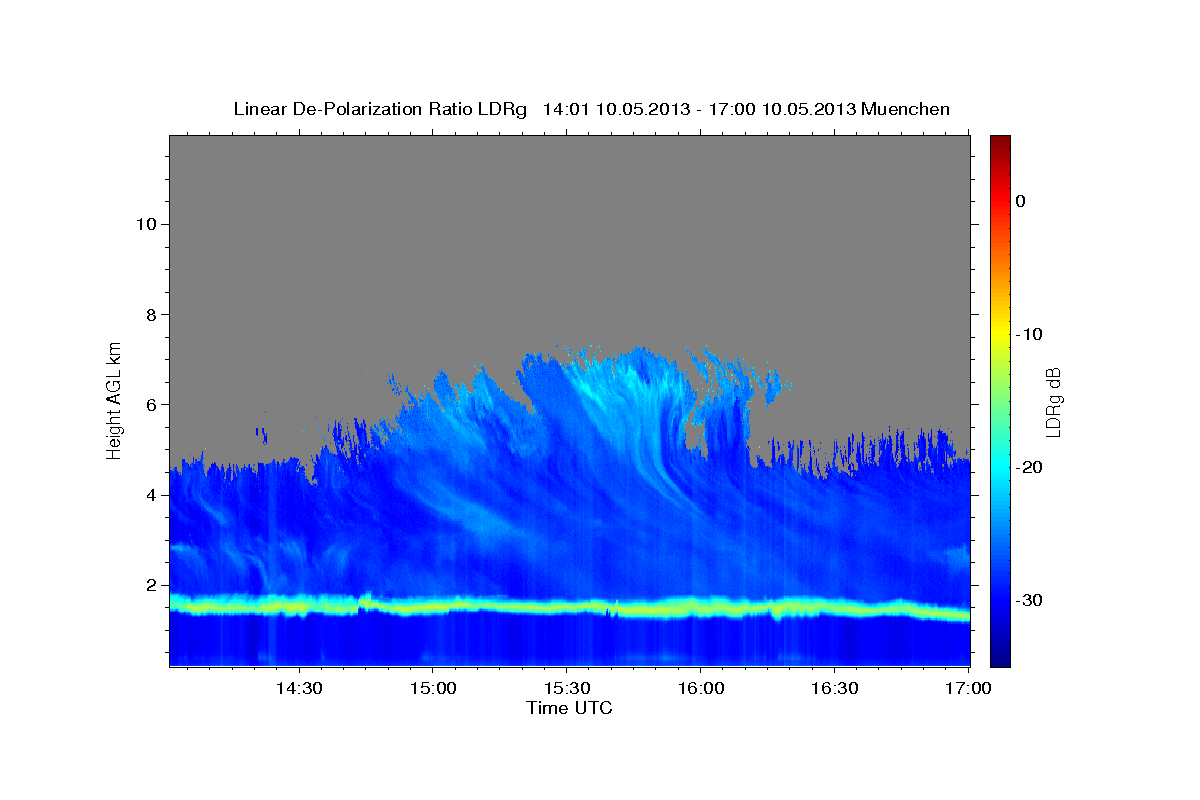This screenshot has width=1200, height=800.
Task: Click the colorbar value "0"
Action: coord(1020,201)
